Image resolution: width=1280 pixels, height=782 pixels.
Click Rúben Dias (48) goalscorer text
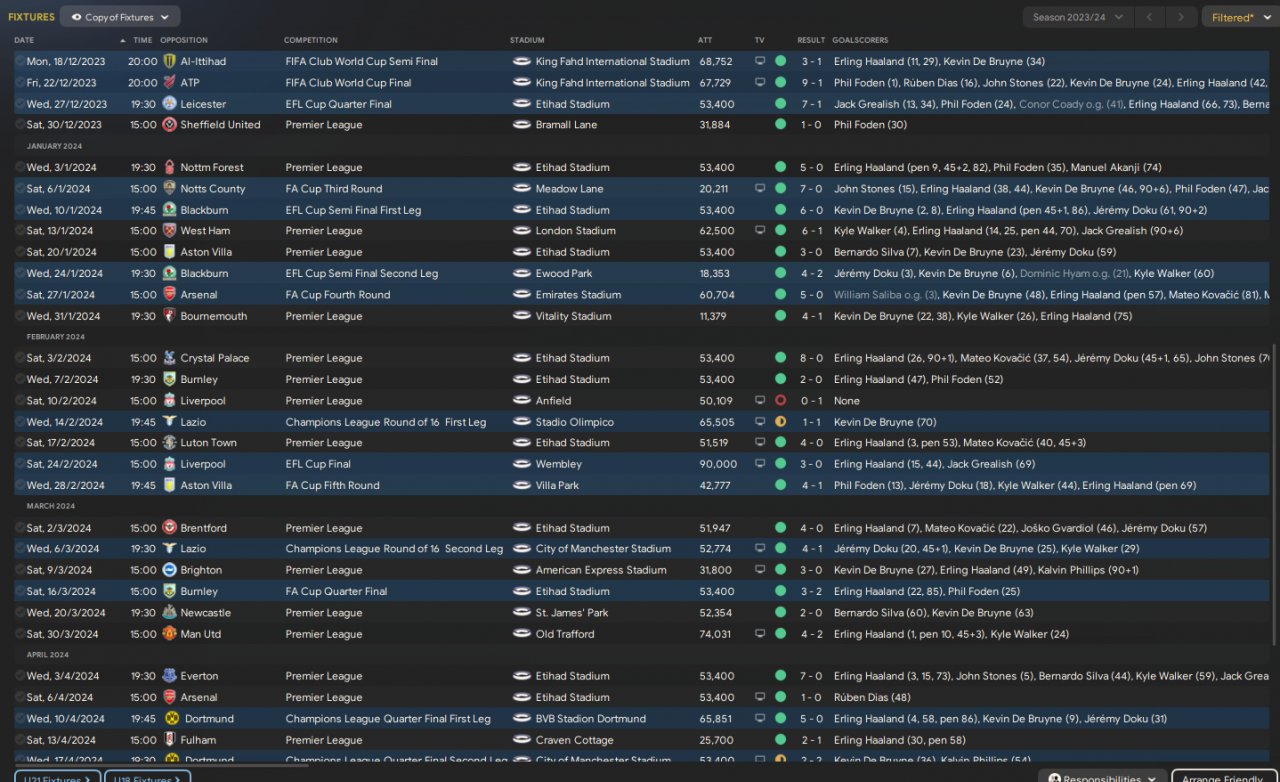tap(872, 698)
